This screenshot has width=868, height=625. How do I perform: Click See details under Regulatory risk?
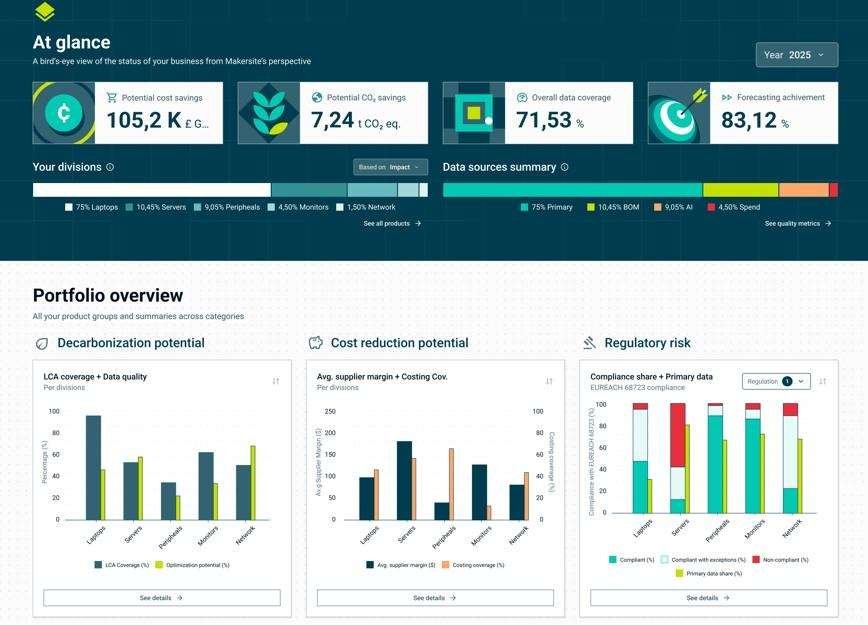pos(708,598)
